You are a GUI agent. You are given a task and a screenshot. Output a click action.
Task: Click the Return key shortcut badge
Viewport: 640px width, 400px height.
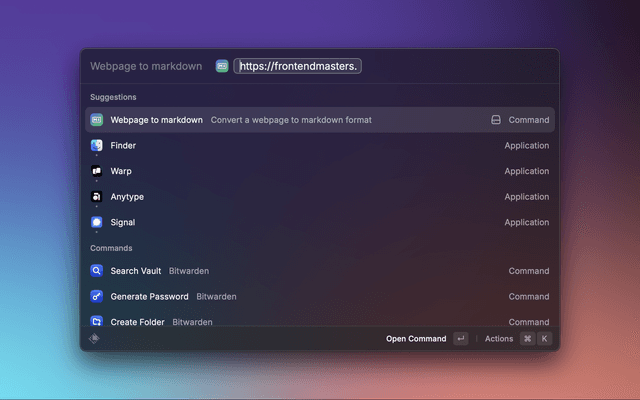(460, 339)
